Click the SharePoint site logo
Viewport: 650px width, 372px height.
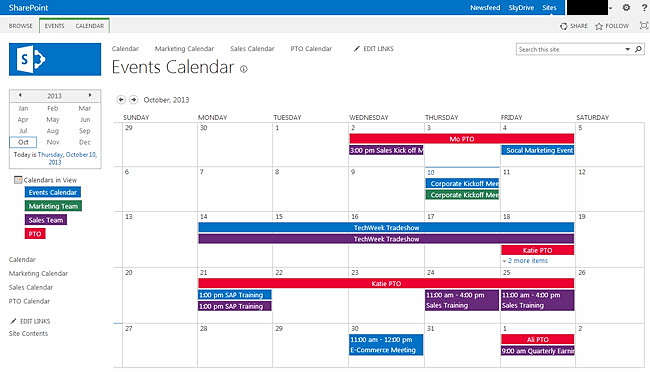(x=55, y=59)
